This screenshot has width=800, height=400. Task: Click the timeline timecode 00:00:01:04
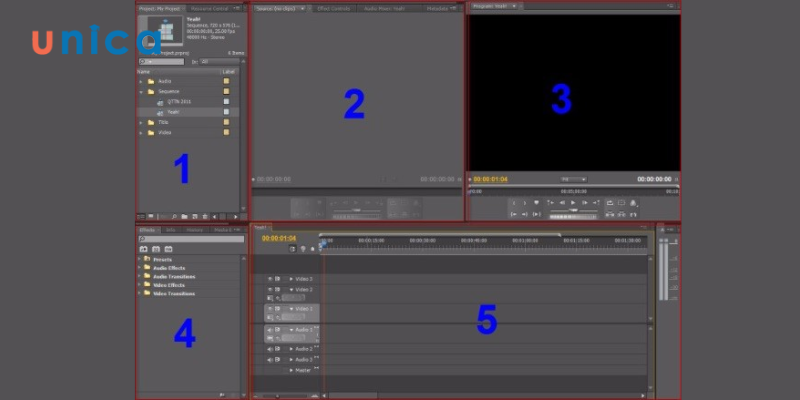point(279,238)
